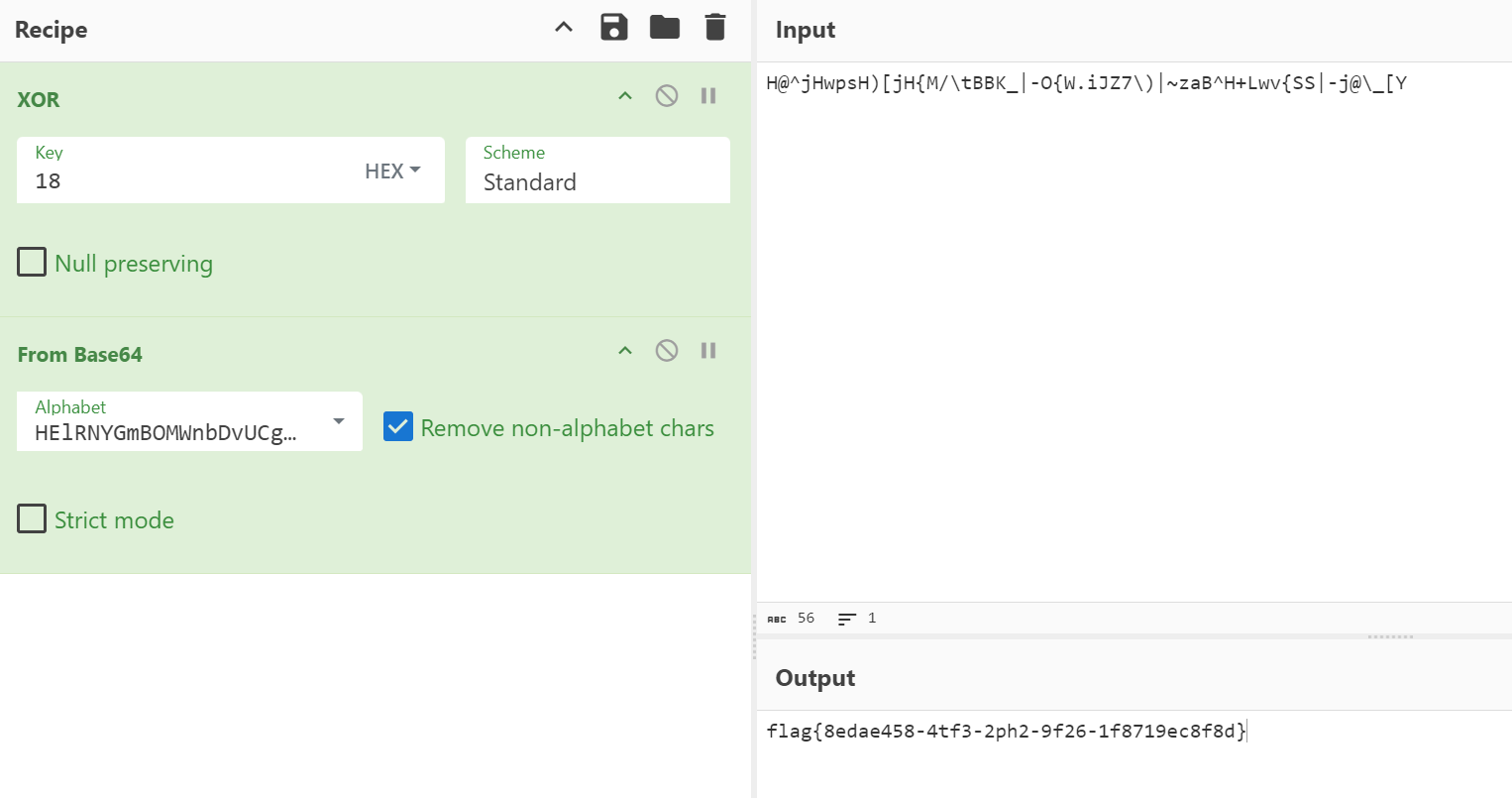The width and height of the screenshot is (1512, 798).
Task: Collapse the XOR operation block
Action: click(x=625, y=96)
